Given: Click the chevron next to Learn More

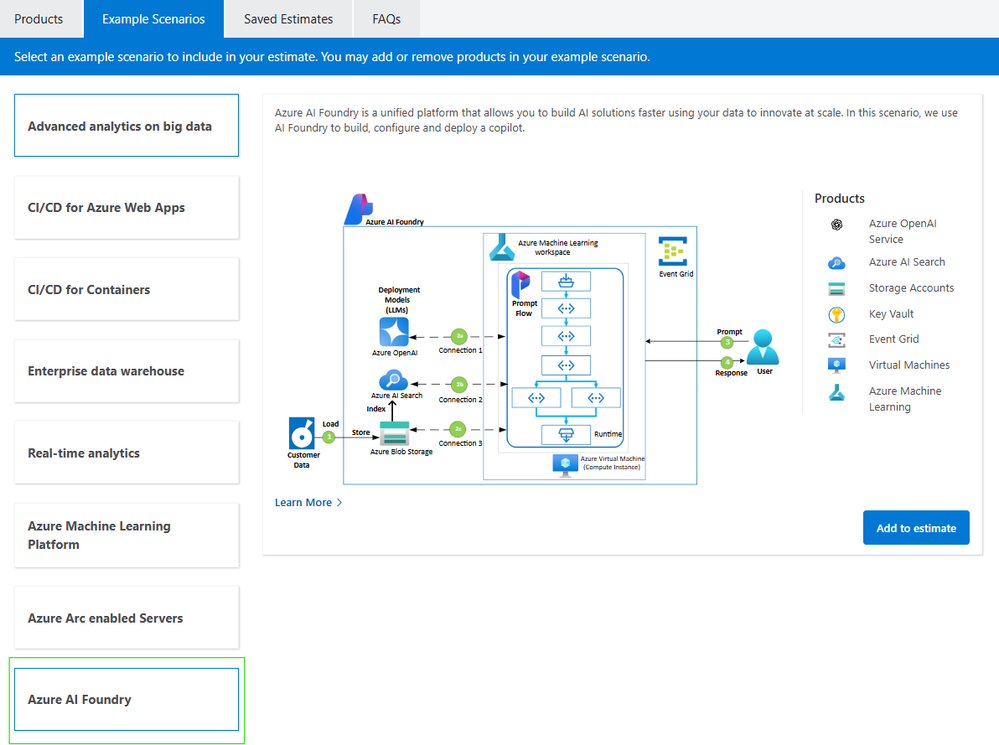Looking at the screenshot, I should (x=340, y=502).
